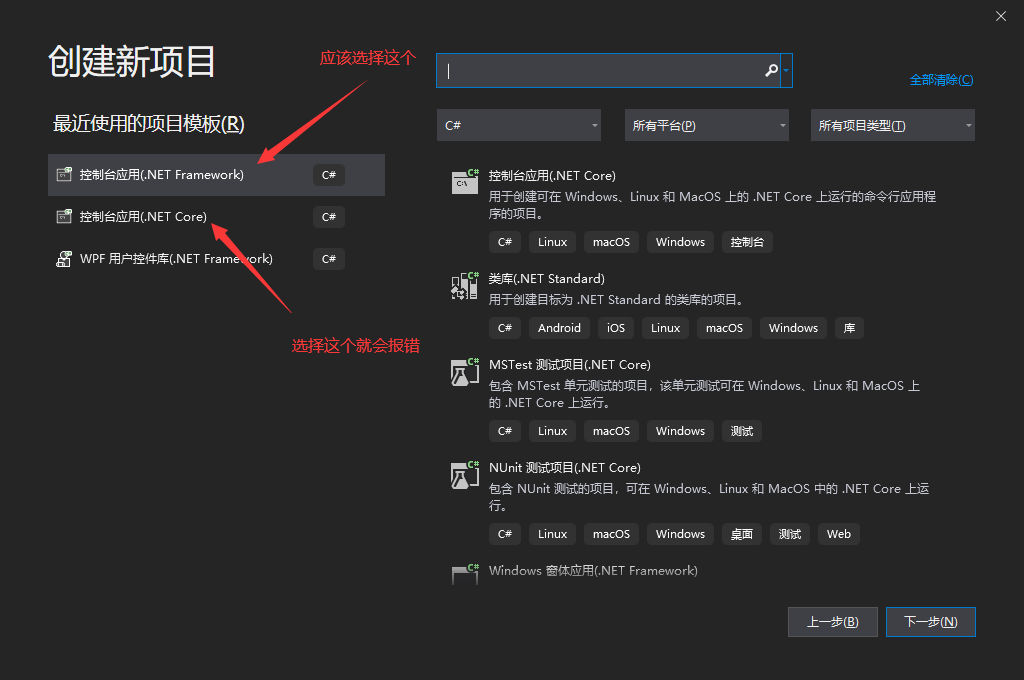The height and width of the screenshot is (680, 1024).
Task: Click the recent 控制台应用(.NET Framework) icon
Action: coord(64,174)
